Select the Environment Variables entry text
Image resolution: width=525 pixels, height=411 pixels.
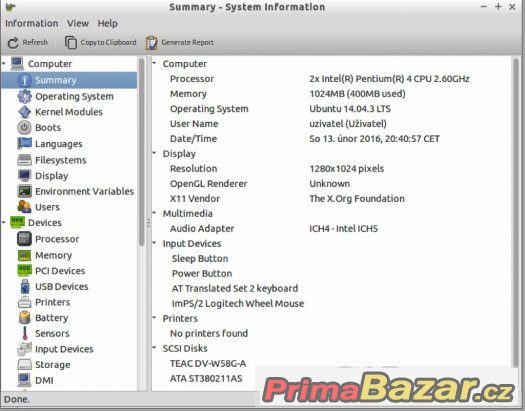84,191
